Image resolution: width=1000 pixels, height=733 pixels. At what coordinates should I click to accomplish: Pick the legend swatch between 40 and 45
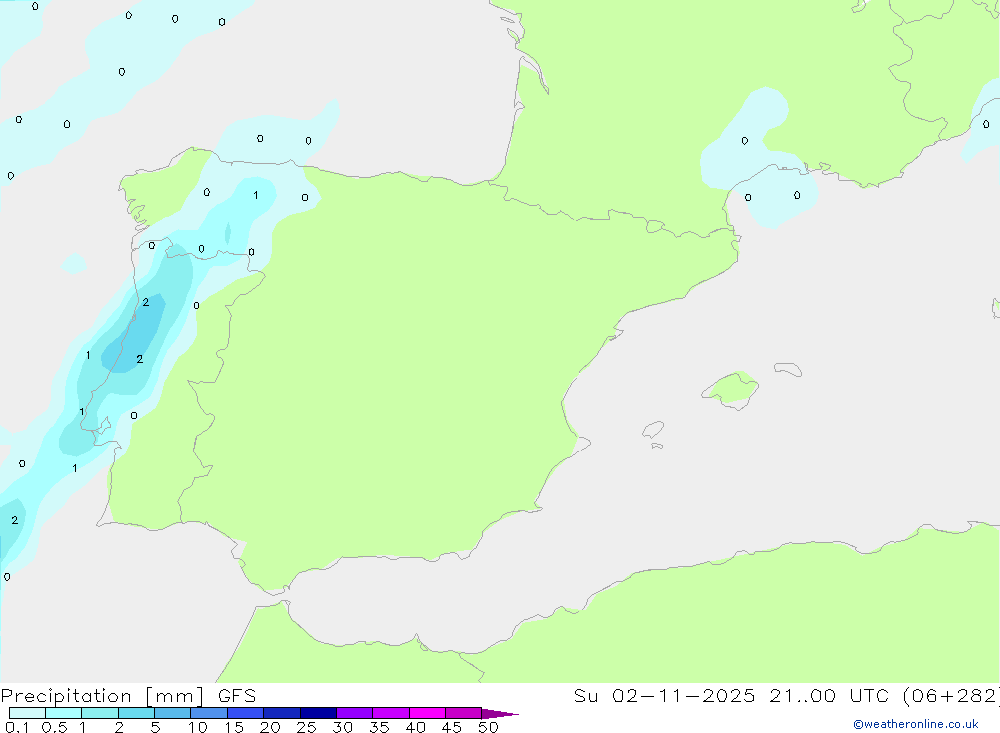[x=427, y=713]
